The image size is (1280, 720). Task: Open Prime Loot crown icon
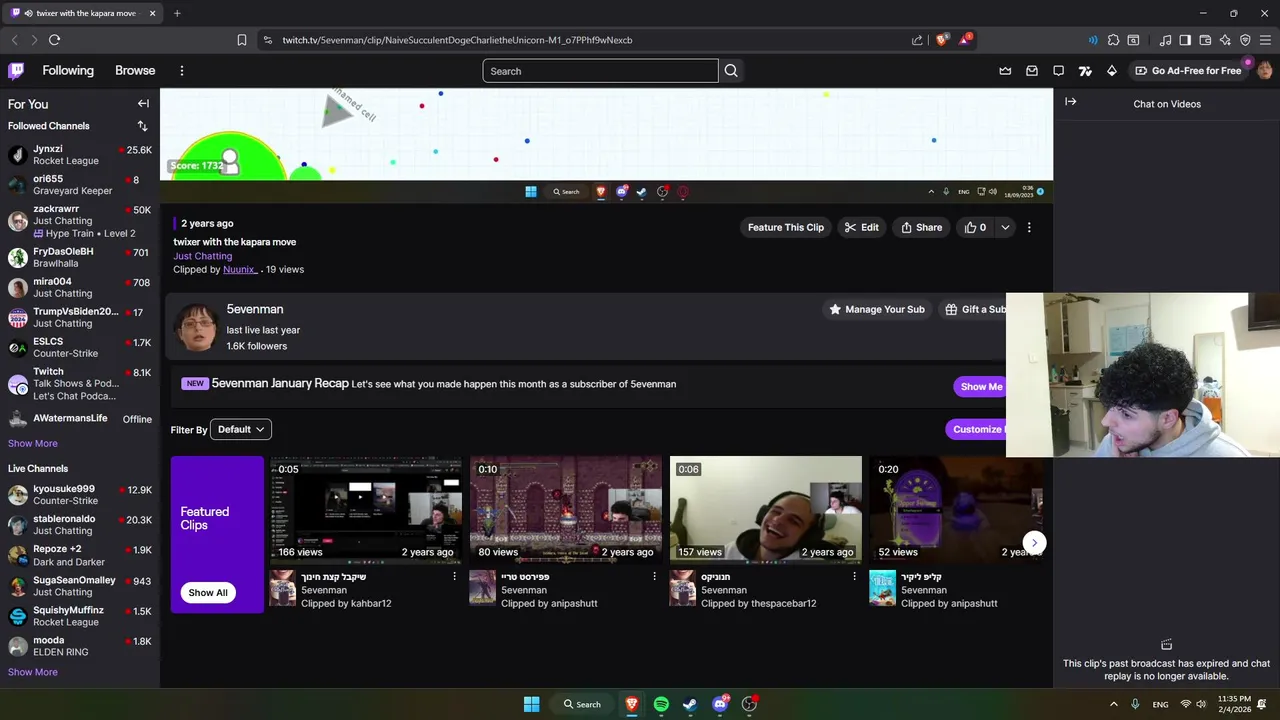pyautogui.click(x=1005, y=71)
